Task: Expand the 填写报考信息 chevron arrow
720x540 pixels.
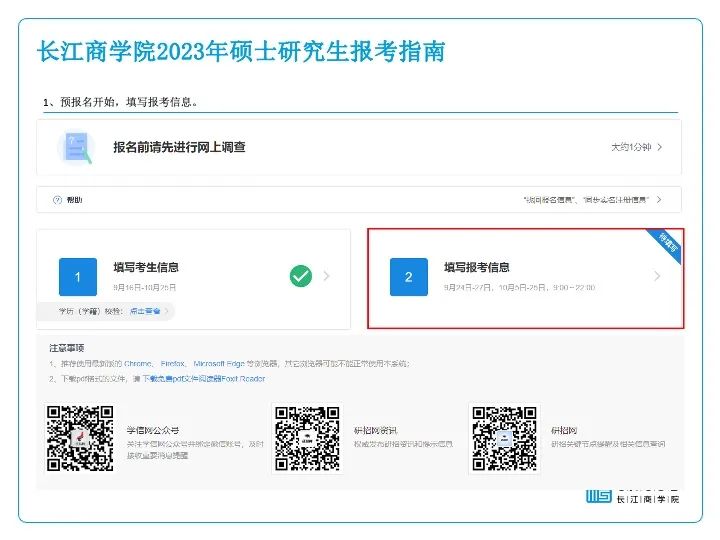Action: point(657,276)
